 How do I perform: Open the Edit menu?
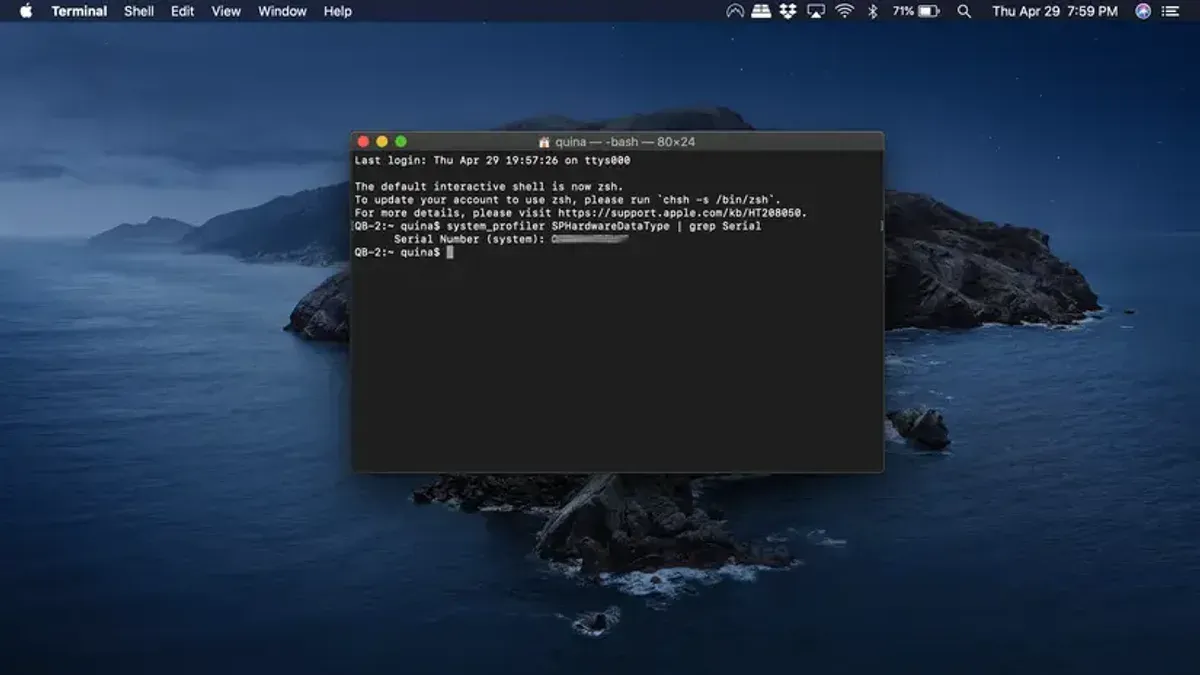(x=182, y=11)
